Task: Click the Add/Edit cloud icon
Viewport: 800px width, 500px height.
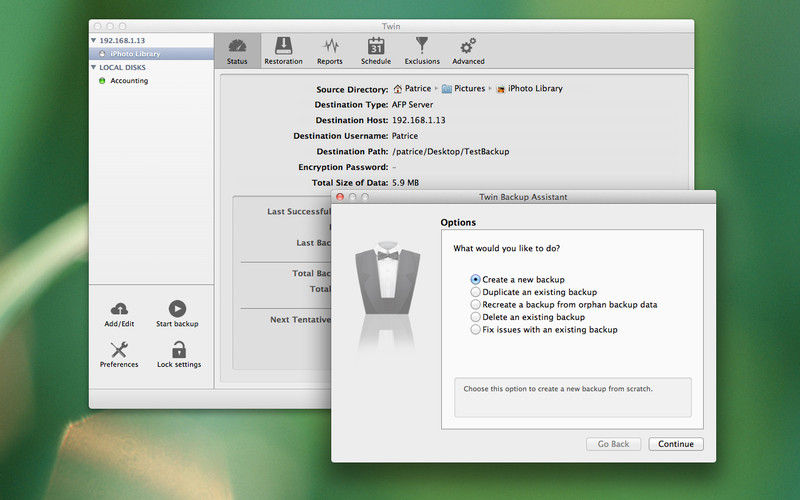Action: pos(119,309)
